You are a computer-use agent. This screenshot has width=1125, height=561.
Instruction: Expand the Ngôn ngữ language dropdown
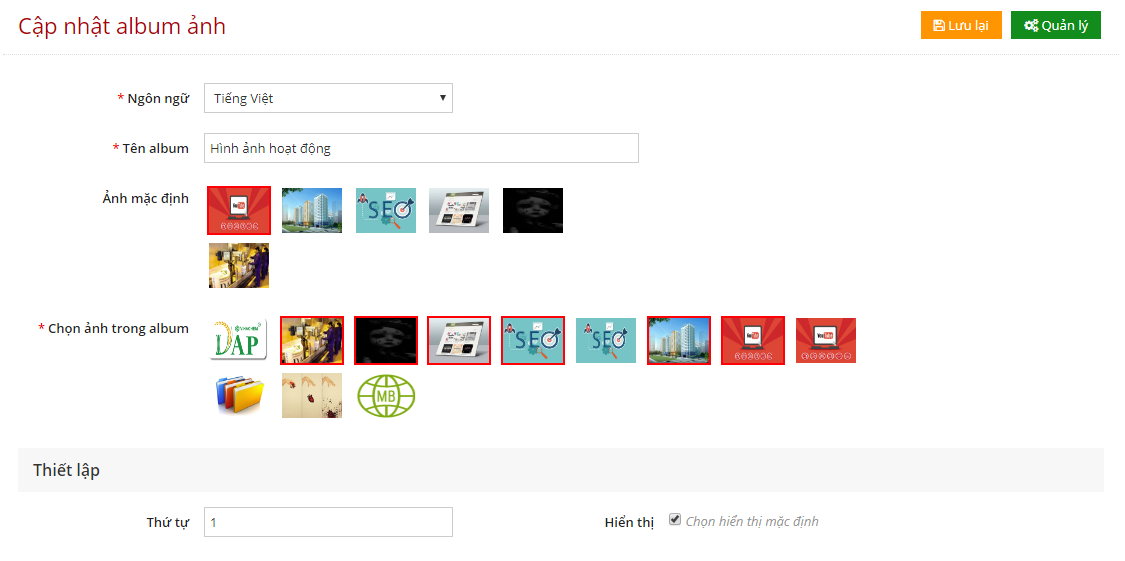pyautogui.click(x=328, y=98)
